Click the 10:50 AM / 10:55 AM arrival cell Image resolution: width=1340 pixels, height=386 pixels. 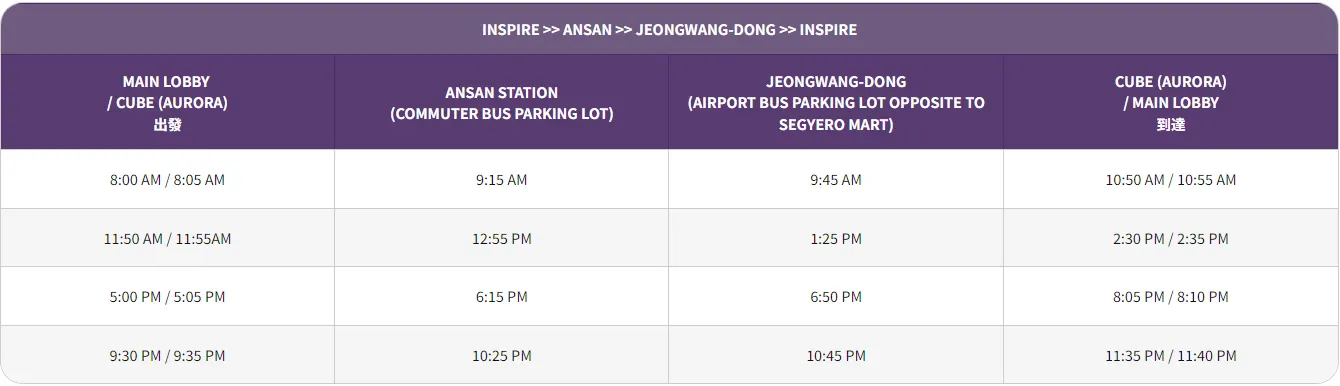[x=1171, y=180]
